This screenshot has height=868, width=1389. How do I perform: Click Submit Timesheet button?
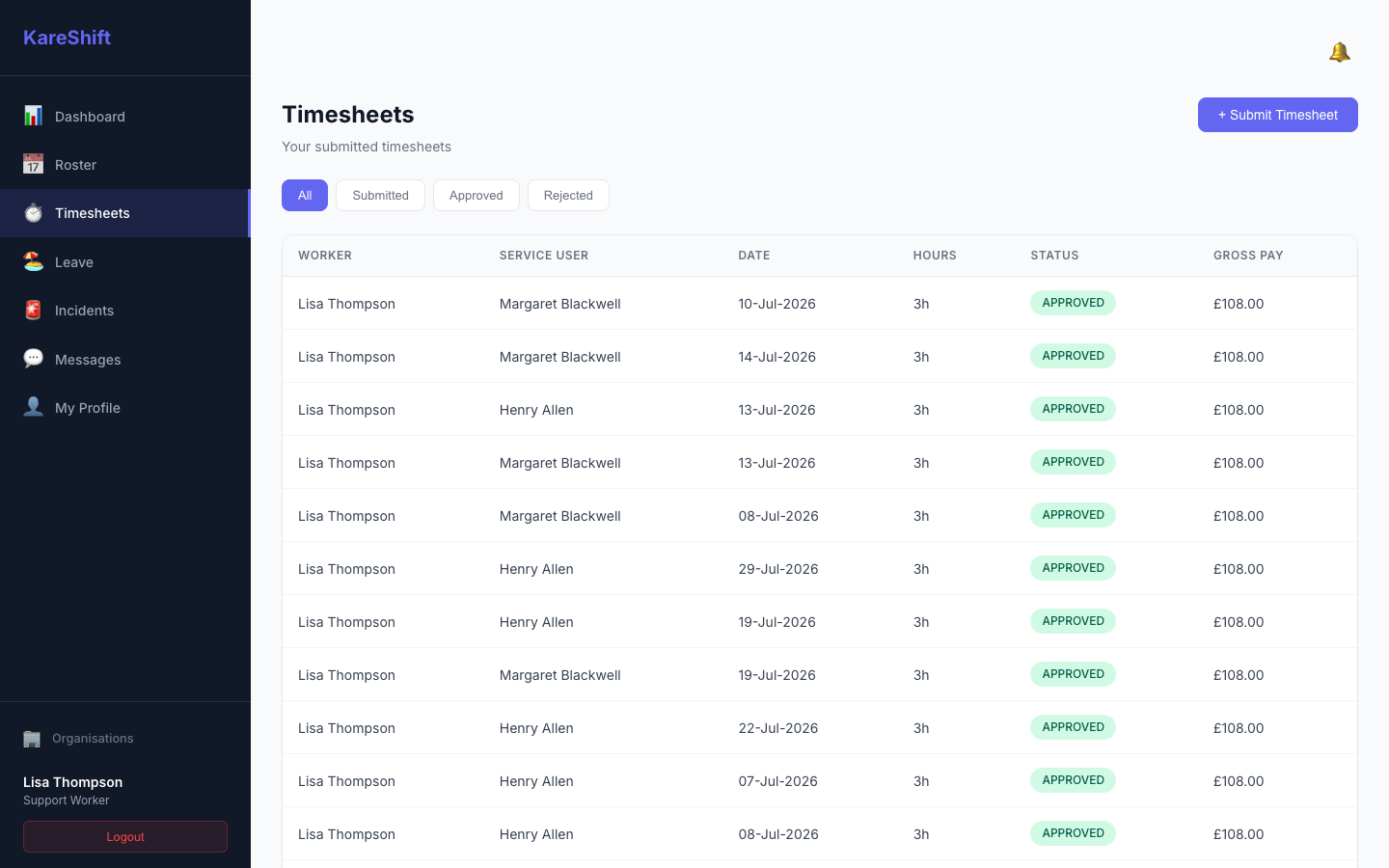1278,115
